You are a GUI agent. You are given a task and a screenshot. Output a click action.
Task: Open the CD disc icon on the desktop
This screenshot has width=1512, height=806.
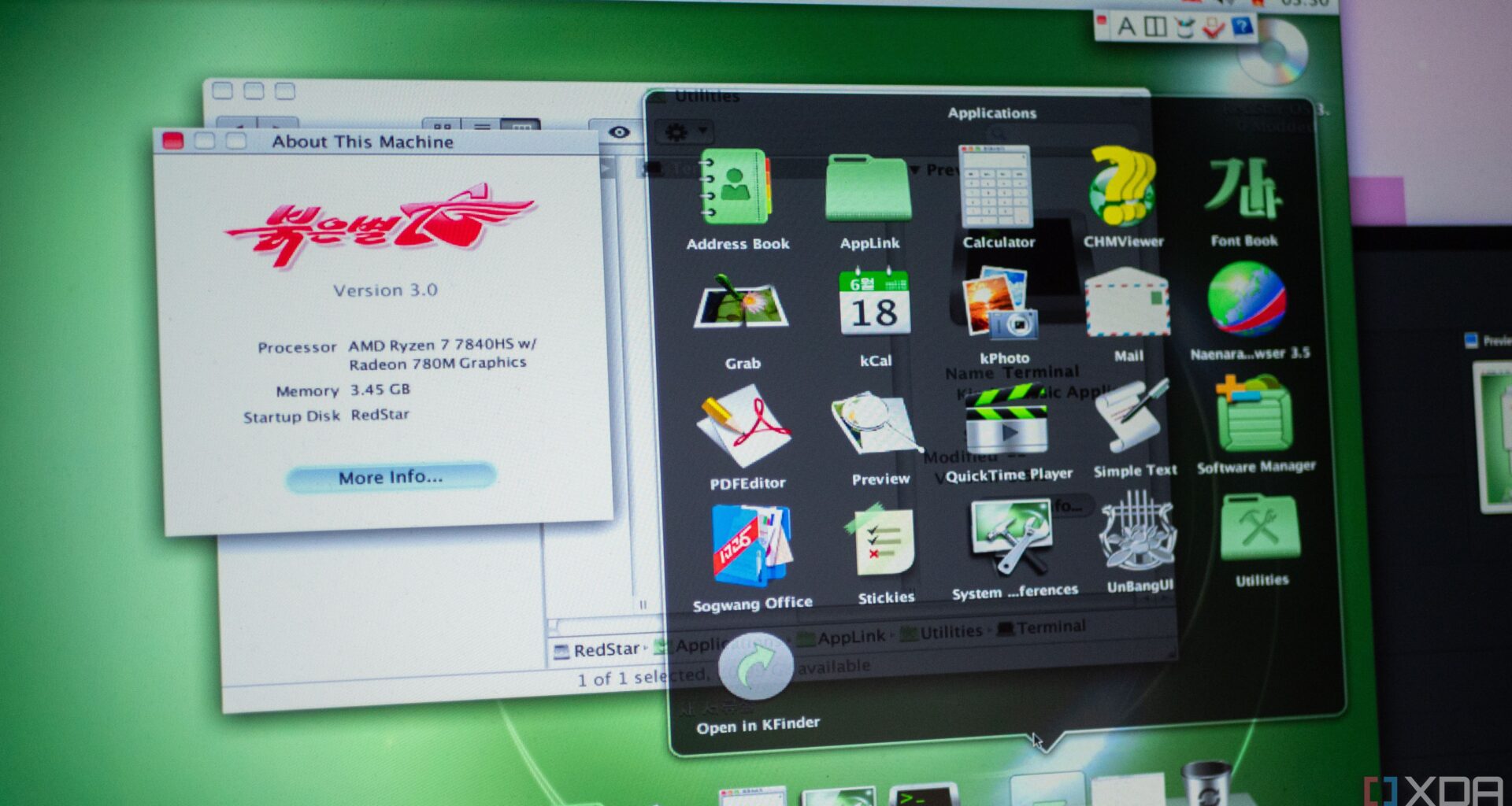(x=1273, y=54)
